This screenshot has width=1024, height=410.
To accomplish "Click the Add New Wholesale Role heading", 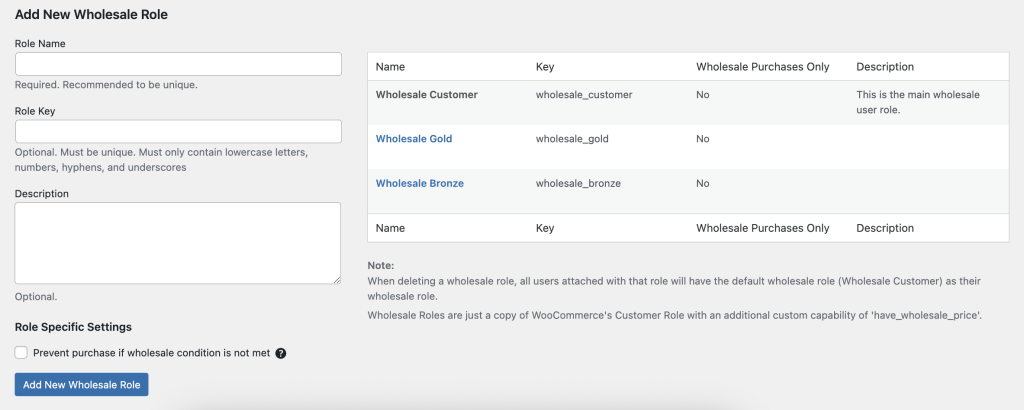I will [91, 14].
